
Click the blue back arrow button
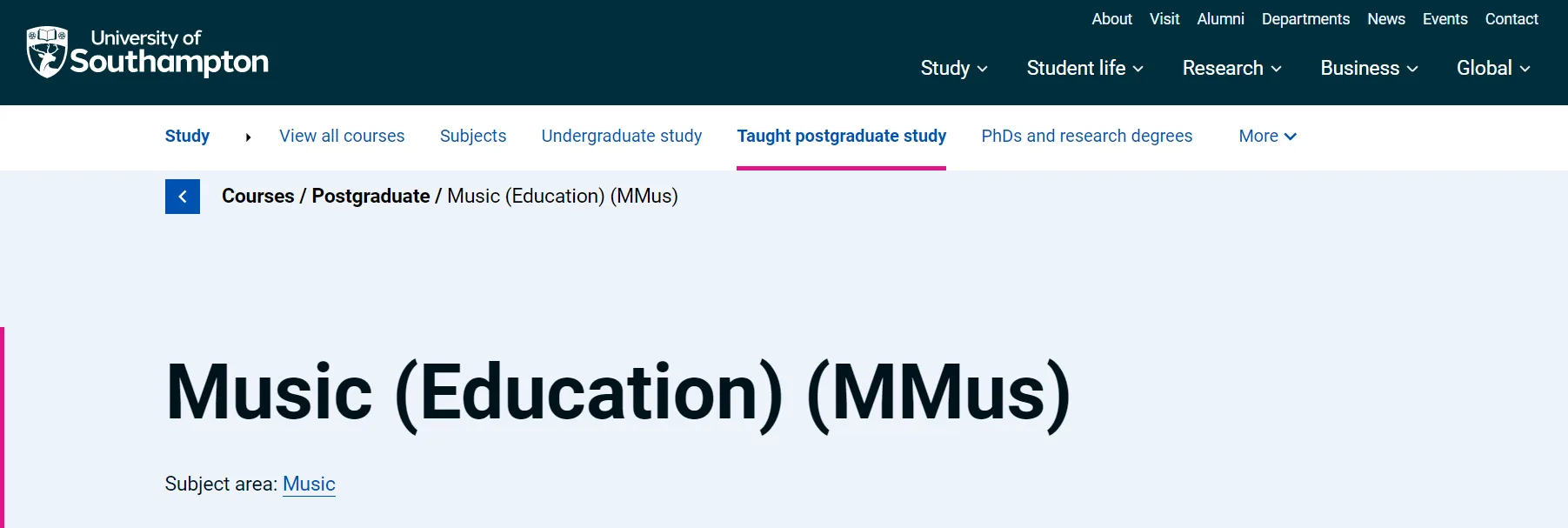pyautogui.click(x=183, y=197)
